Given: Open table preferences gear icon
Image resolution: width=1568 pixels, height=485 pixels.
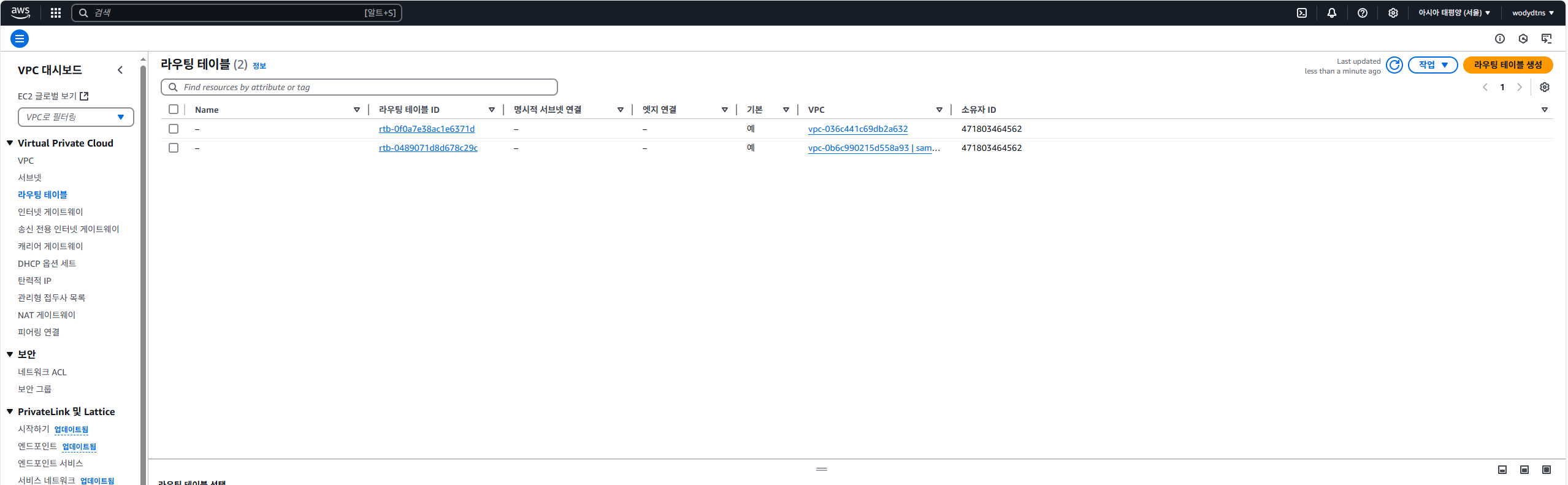Looking at the screenshot, I should 1545,87.
